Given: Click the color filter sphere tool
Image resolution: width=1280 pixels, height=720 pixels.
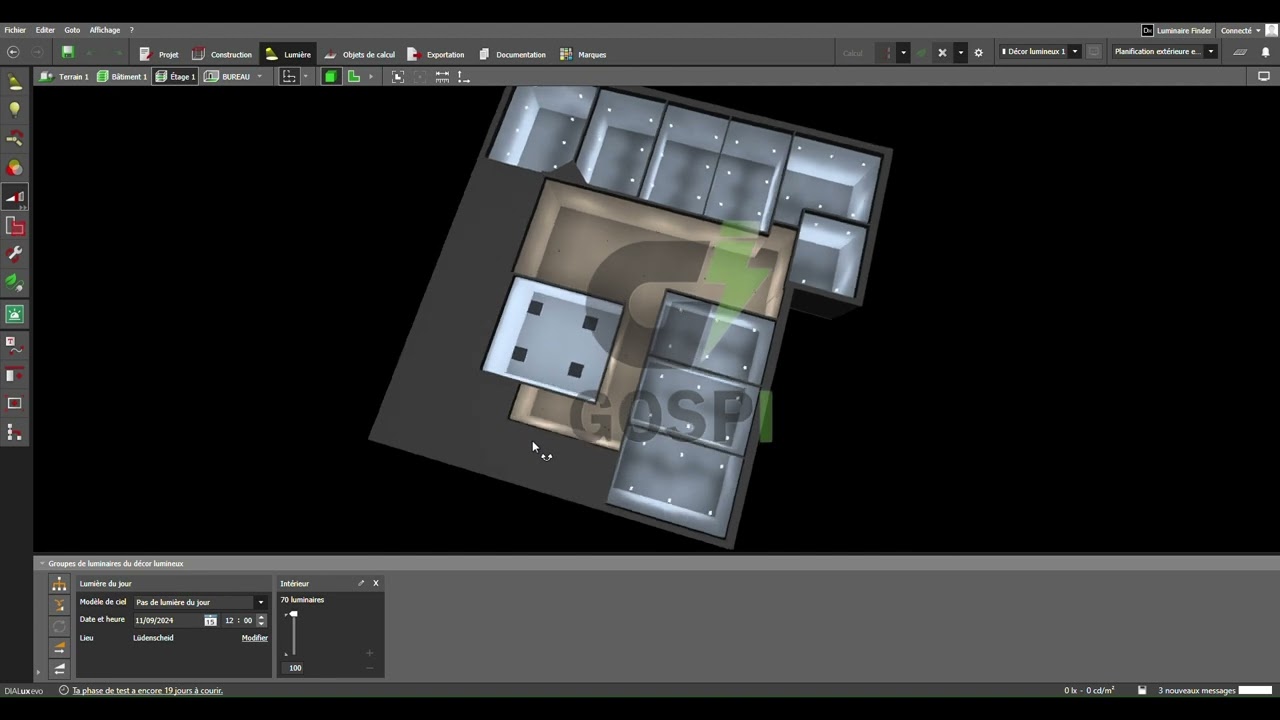Looking at the screenshot, I should 15,168.
